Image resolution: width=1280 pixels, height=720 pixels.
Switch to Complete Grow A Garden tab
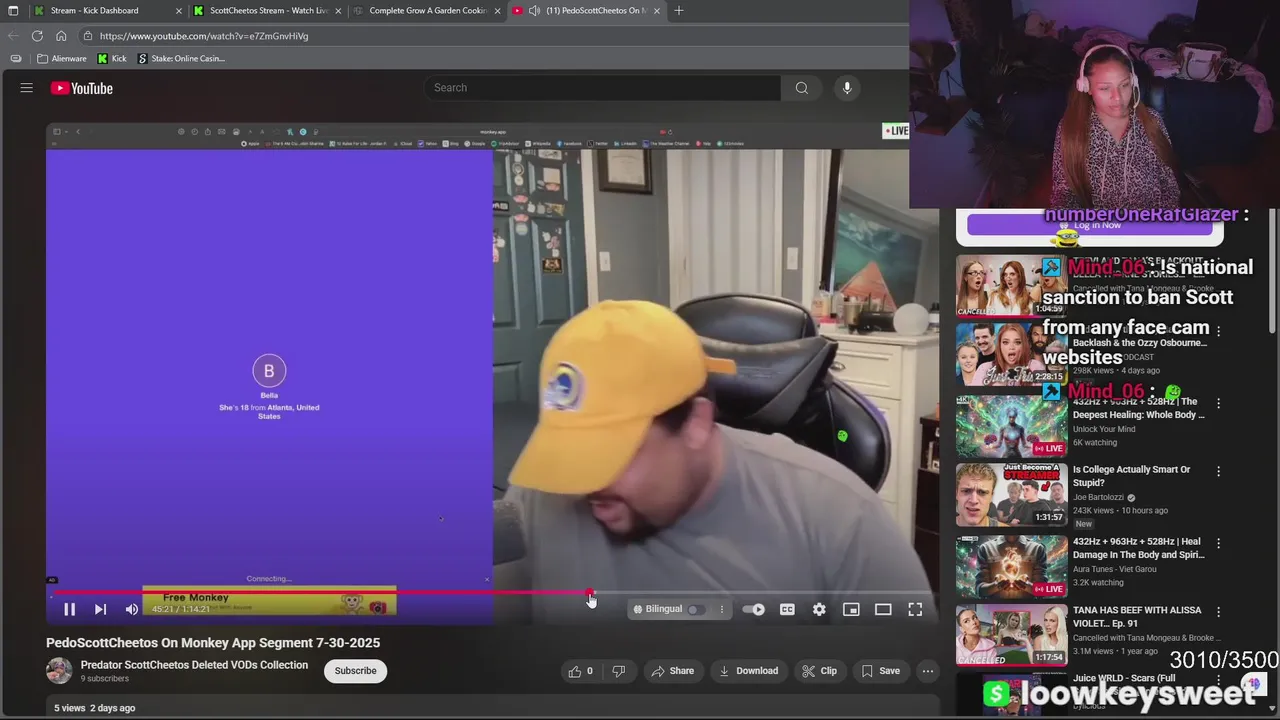point(426,10)
